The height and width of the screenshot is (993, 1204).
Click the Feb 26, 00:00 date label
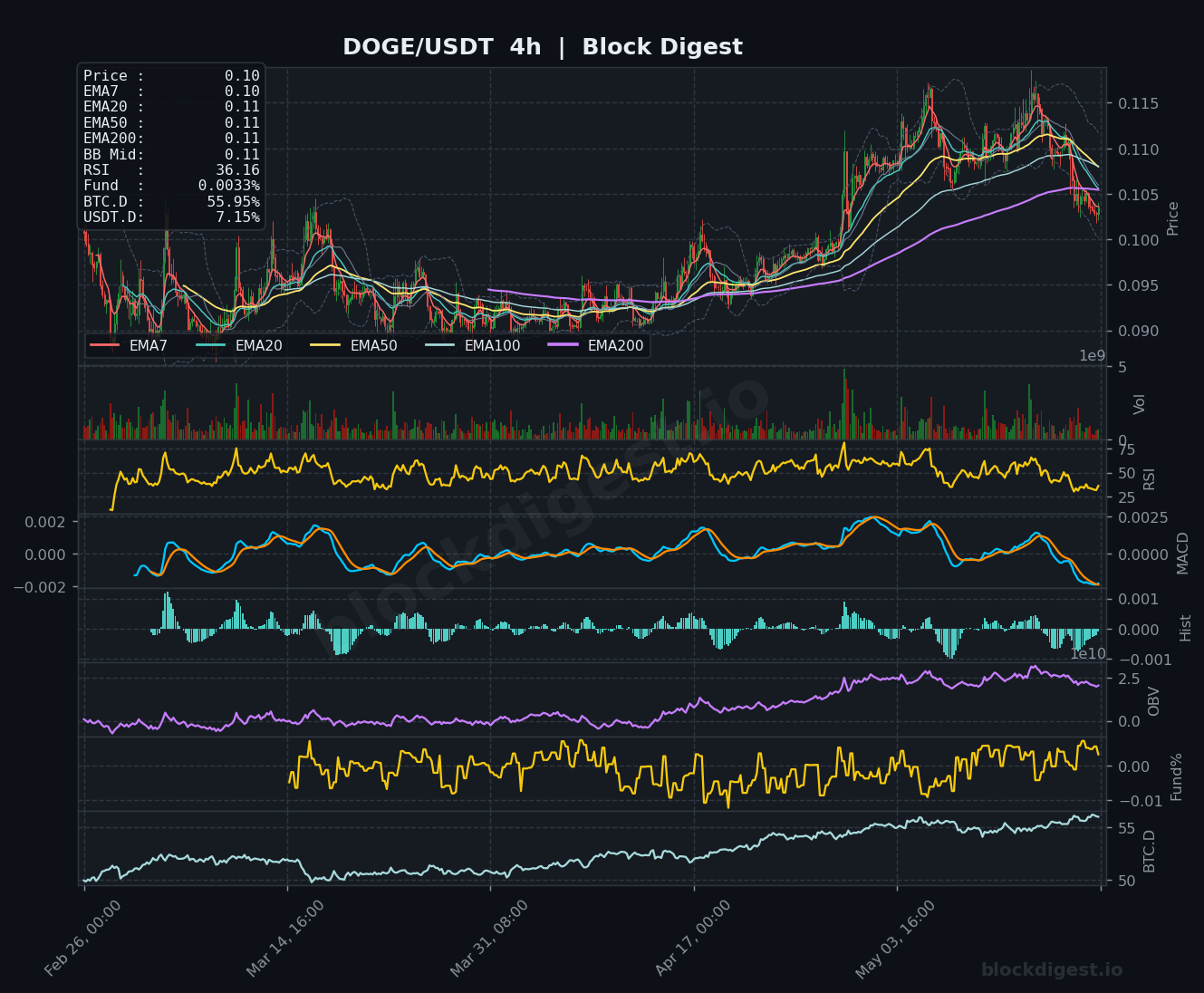click(x=83, y=939)
